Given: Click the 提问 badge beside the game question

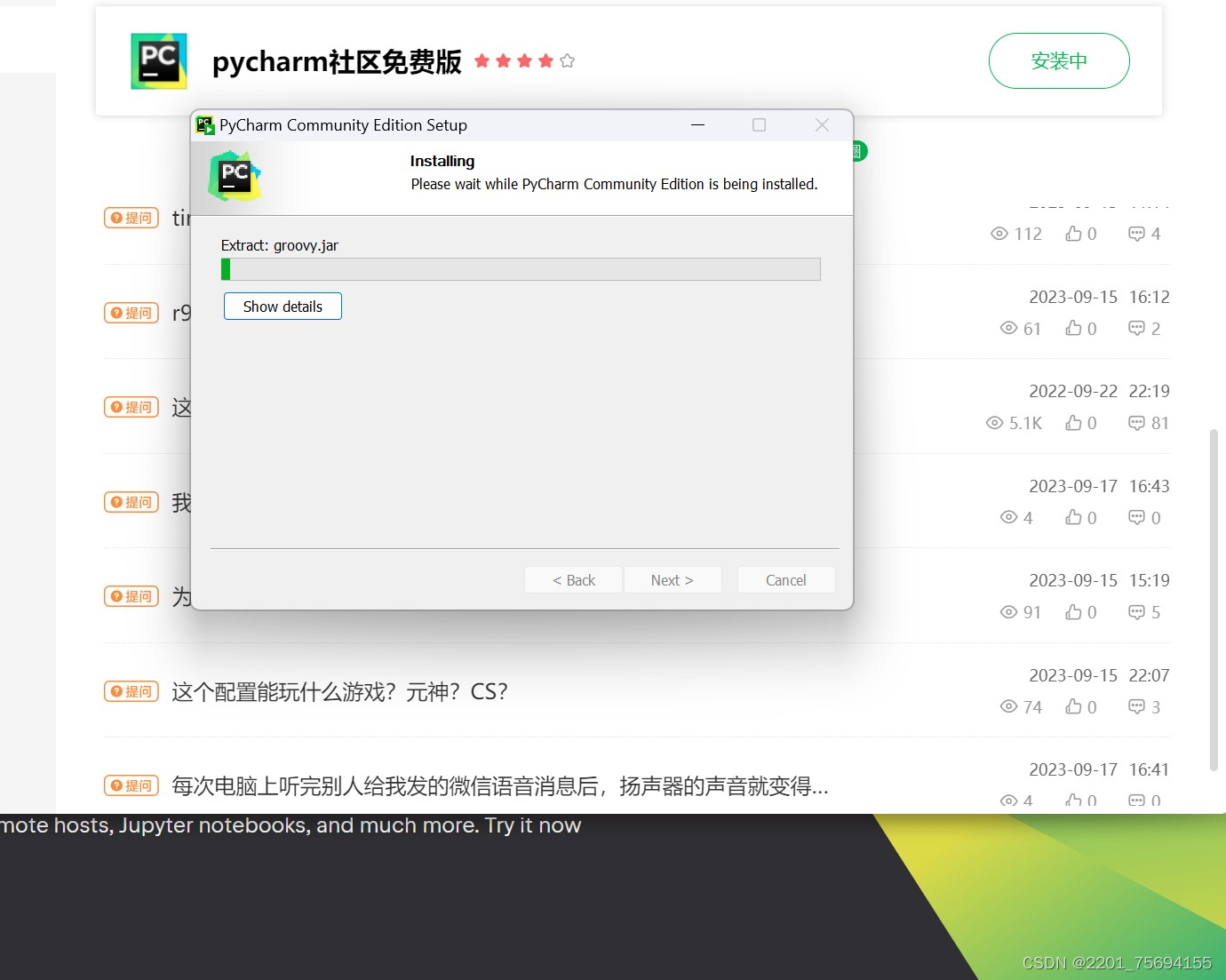Looking at the screenshot, I should 131,690.
